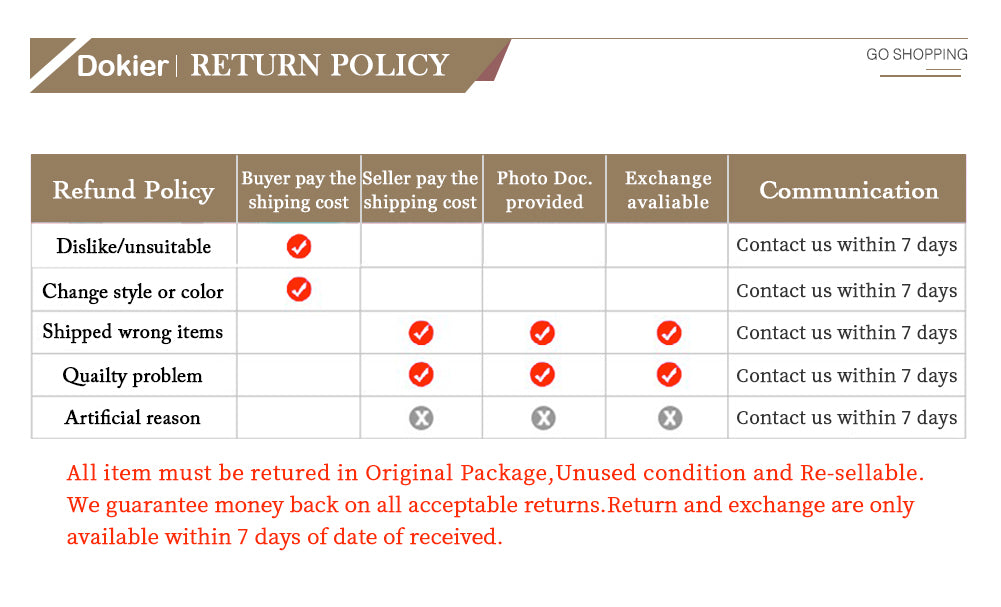Click the Communication column header
Screen dimensions: 1001x607
click(x=848, y=190)
